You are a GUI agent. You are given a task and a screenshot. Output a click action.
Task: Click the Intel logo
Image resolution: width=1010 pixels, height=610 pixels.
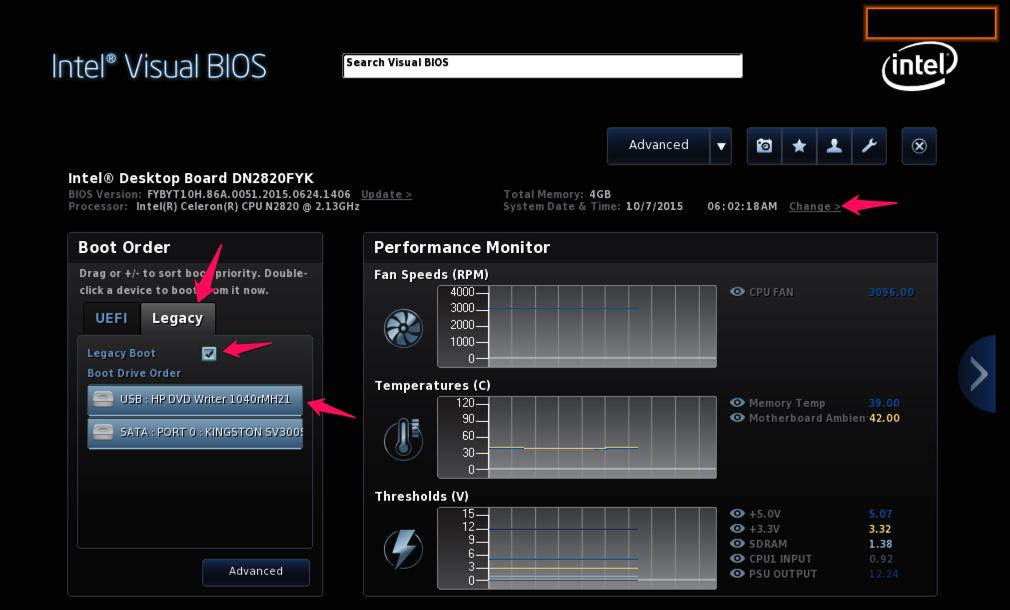point(919,66)
